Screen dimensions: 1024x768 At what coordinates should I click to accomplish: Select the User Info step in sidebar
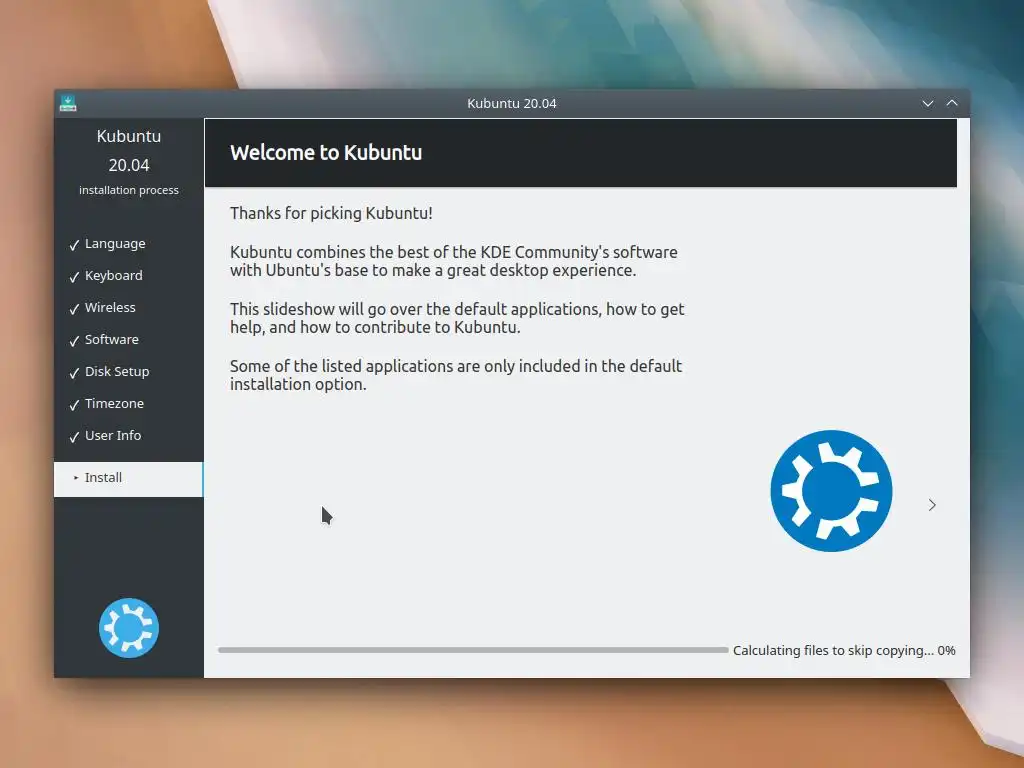click(113, 436)
